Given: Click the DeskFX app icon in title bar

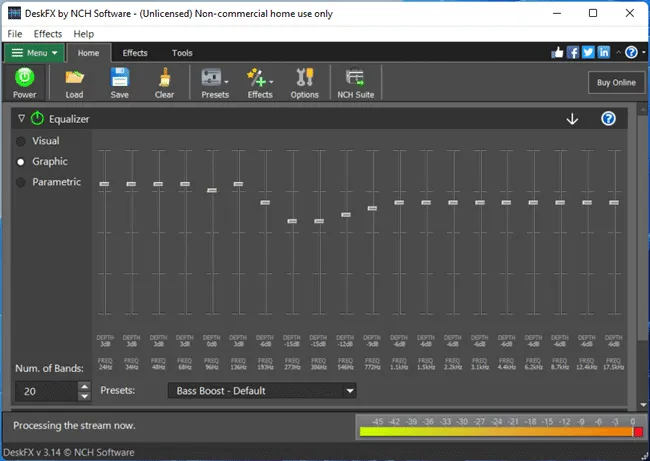Looking at the screenshot, I should 14,13.
